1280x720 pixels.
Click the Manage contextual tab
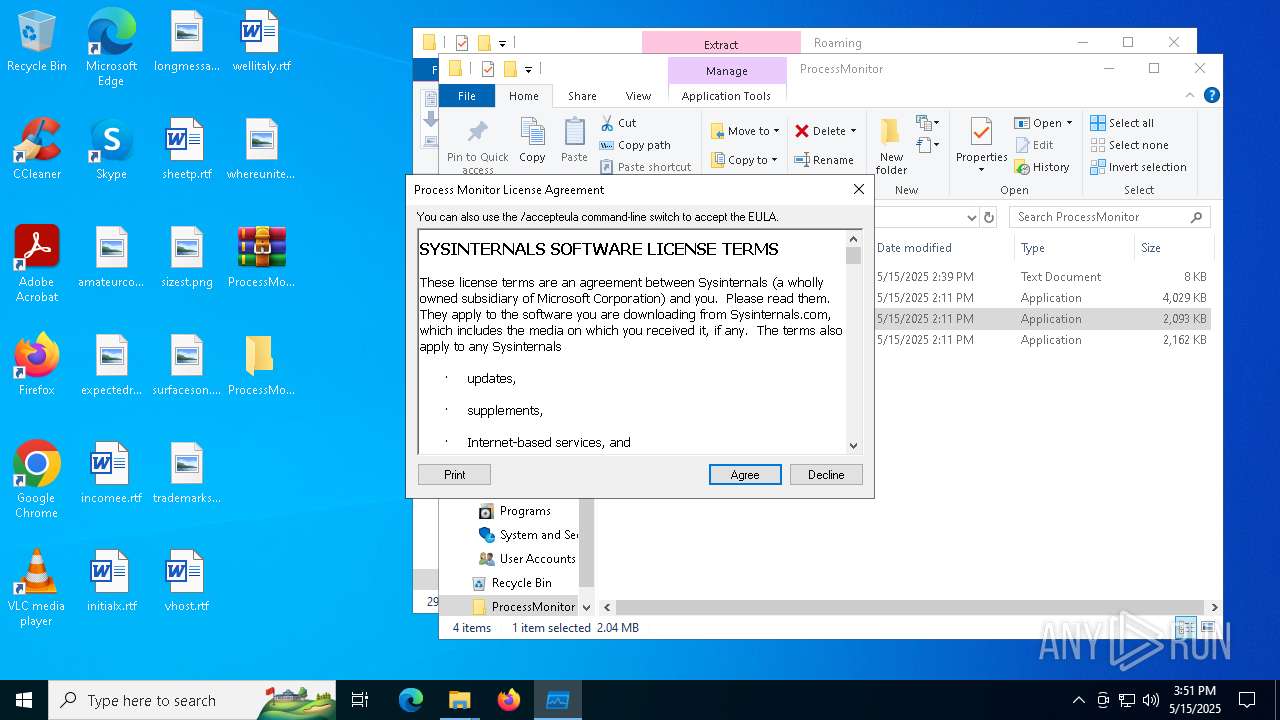(727, 70)
